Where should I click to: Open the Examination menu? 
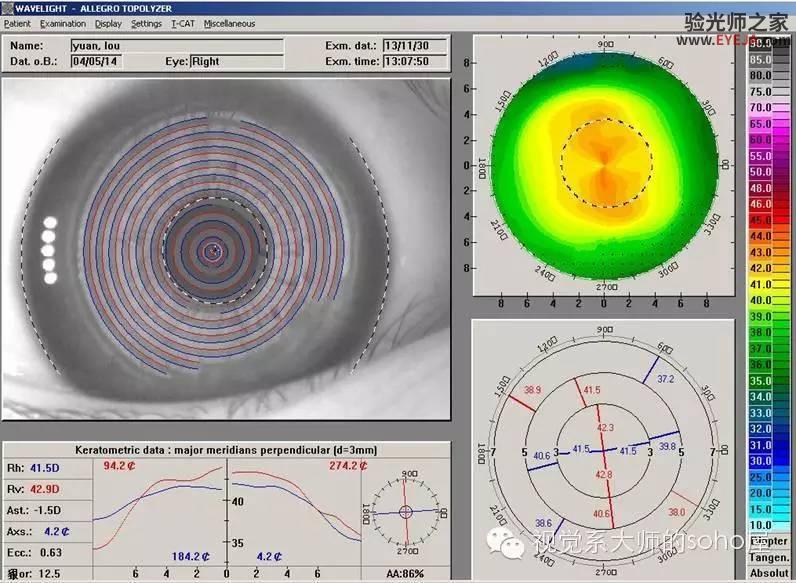tap(63, 23)
